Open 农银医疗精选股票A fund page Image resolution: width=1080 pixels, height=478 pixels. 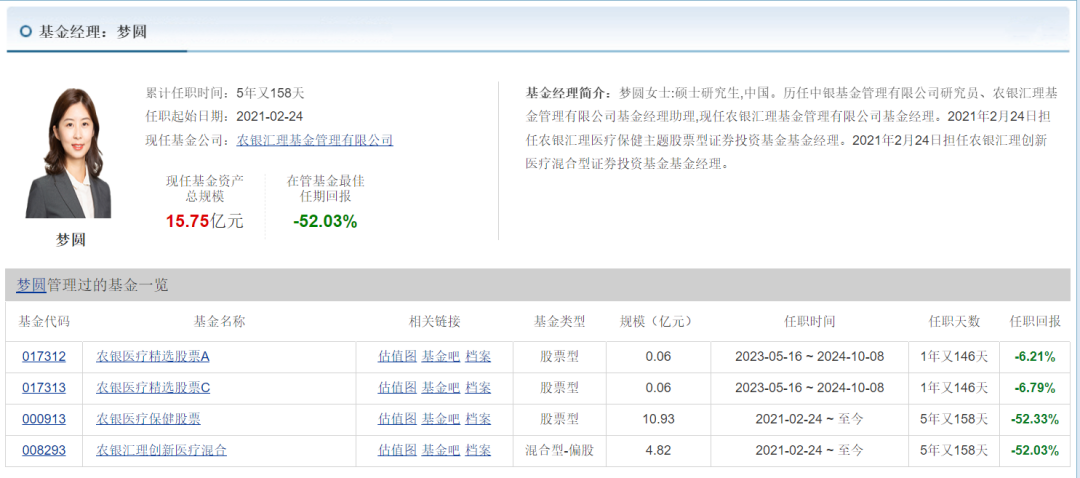click(x=152, y=357)
